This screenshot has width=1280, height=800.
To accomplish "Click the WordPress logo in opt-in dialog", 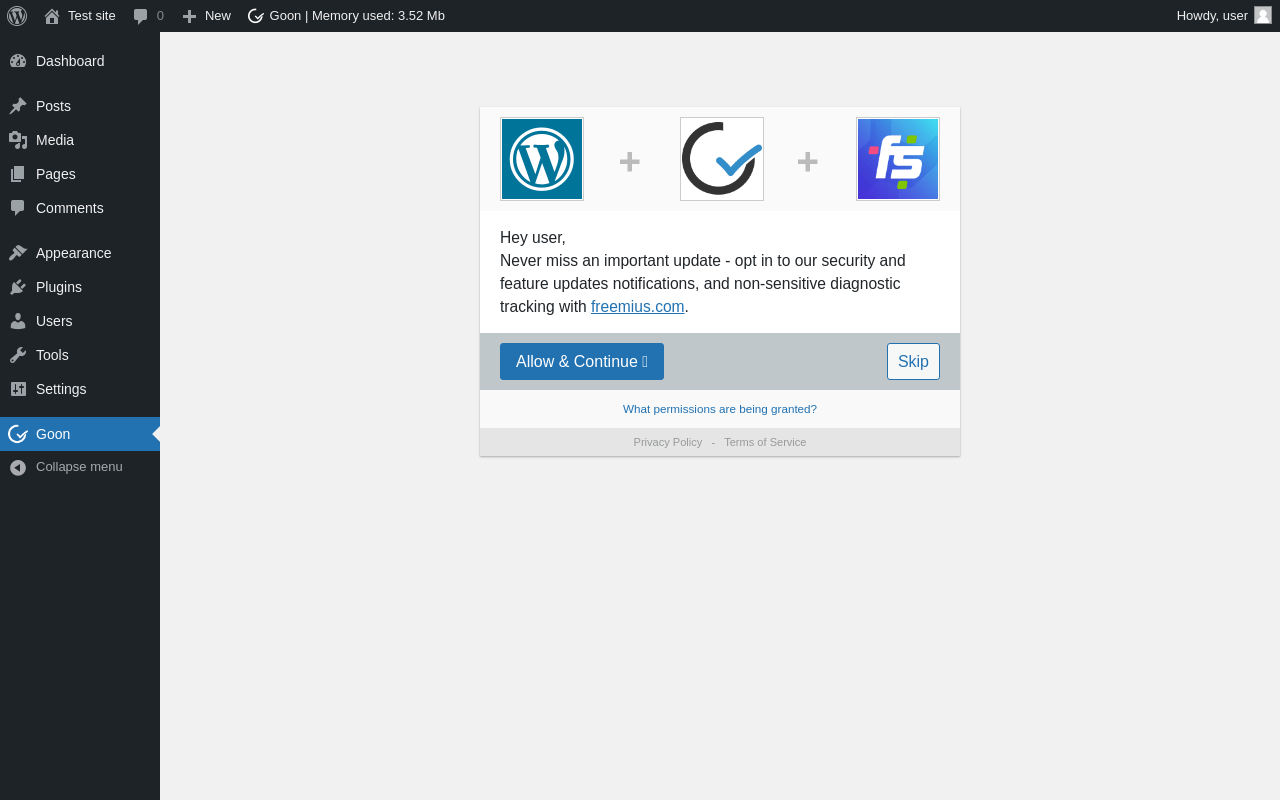I will point(542,159).
